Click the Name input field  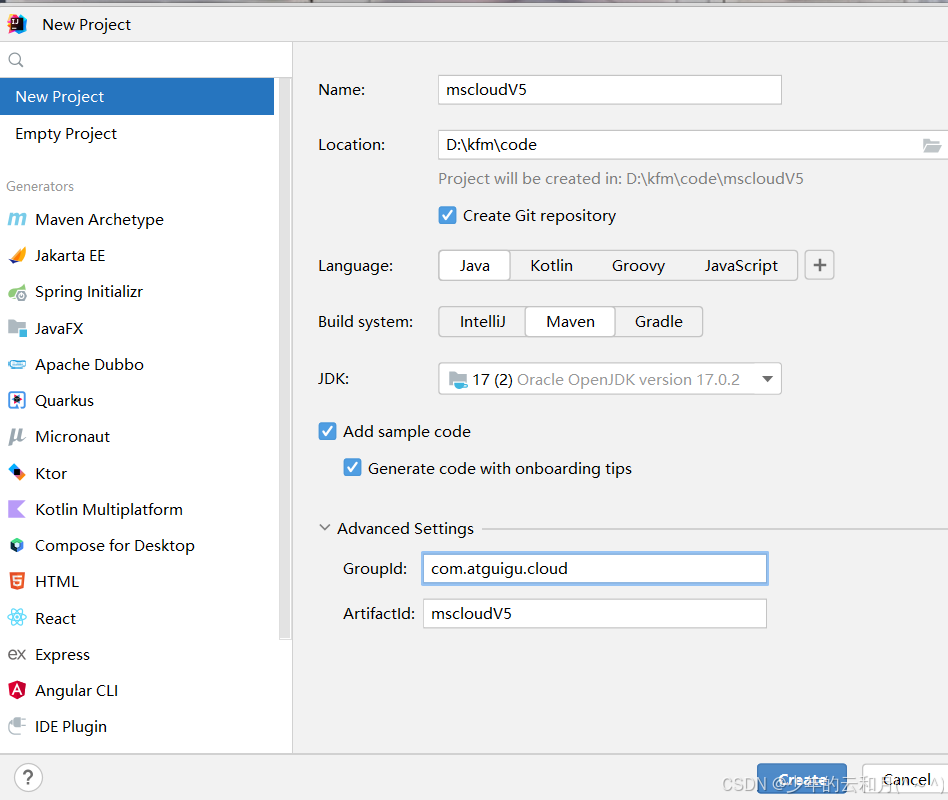[609, 90]
